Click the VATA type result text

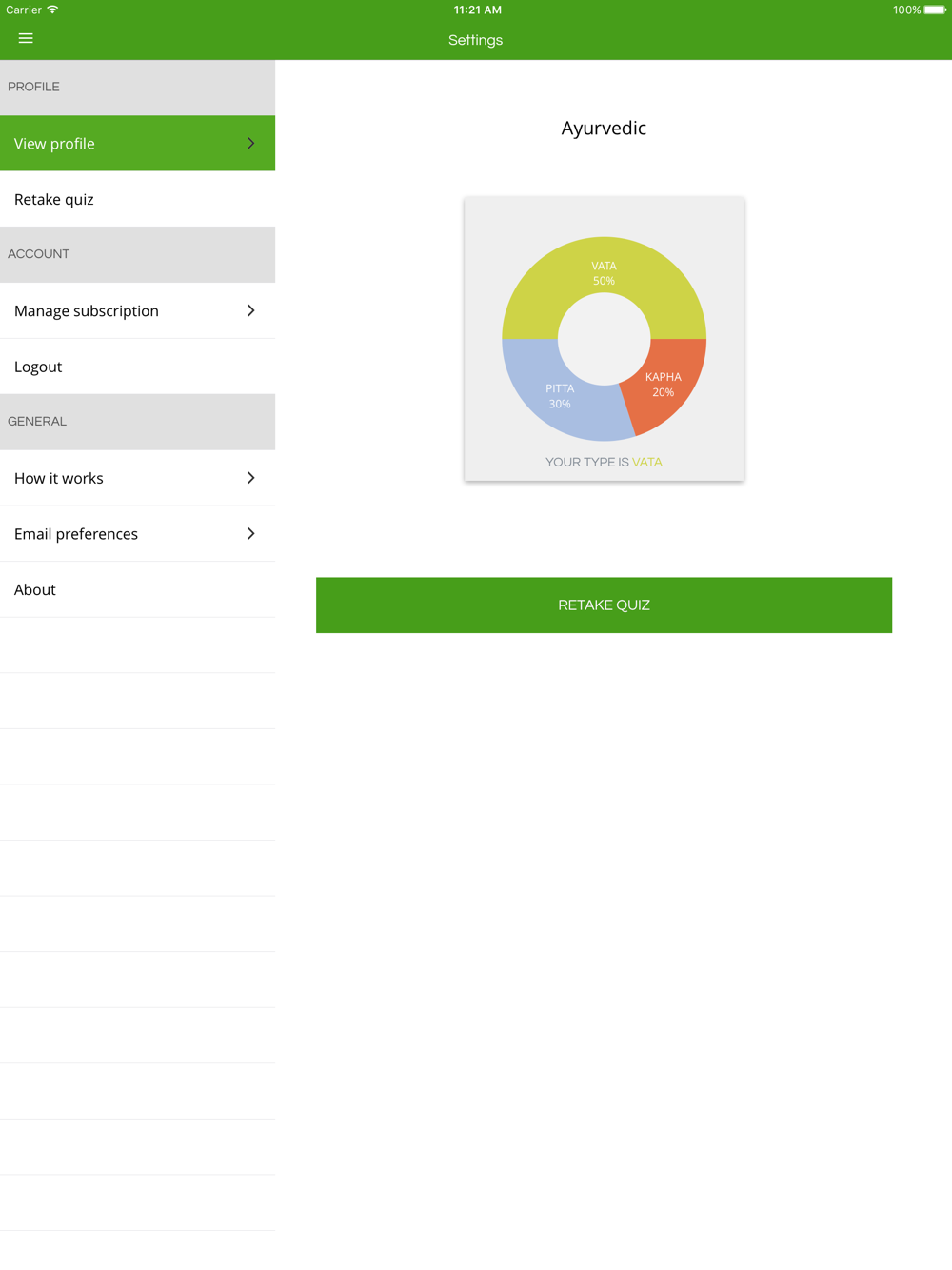click(x=647, y=462)
